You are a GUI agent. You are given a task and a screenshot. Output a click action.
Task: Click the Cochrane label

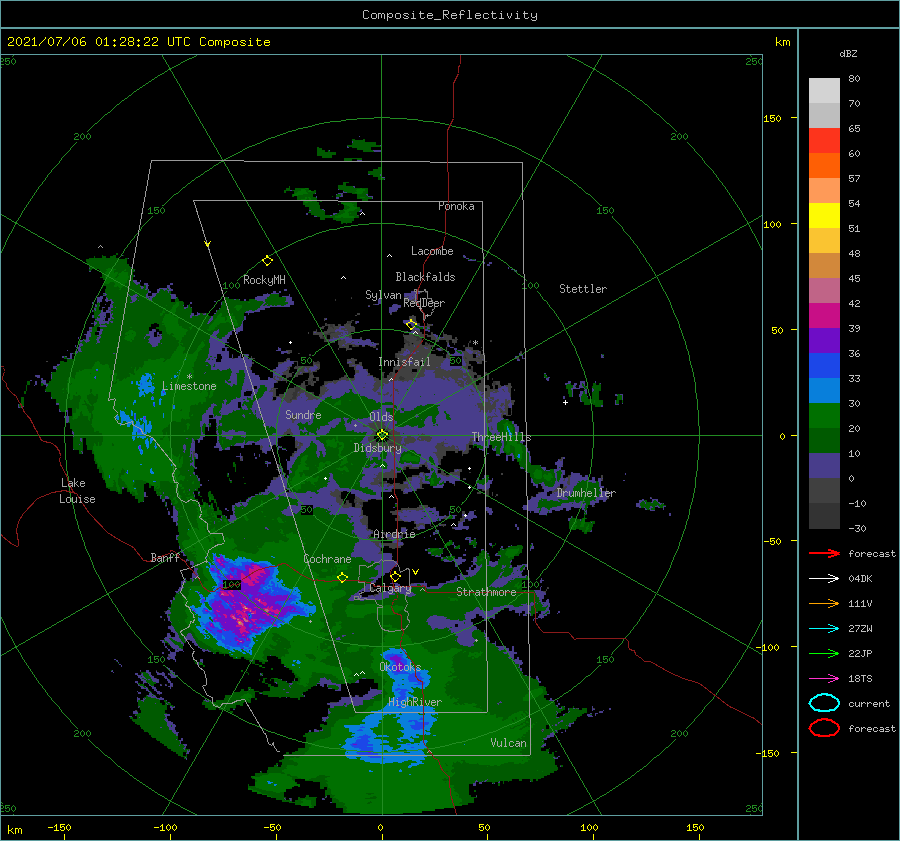(327, 559)
